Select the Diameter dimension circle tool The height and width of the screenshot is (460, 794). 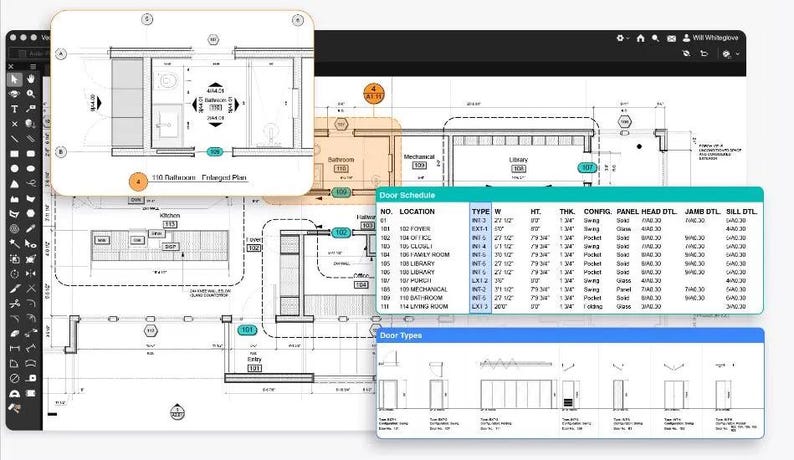tap(14, 378)
